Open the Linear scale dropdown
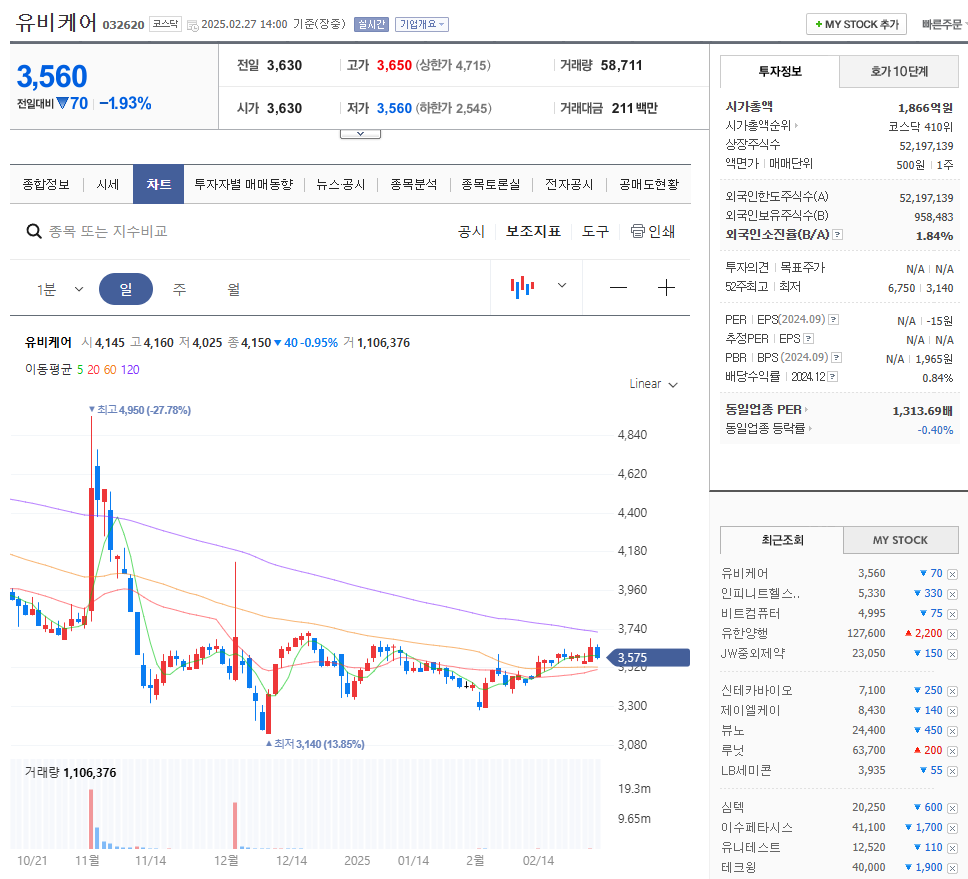This screenshot has width=968, height=879. pyautogui.click(x=651, y=383)
